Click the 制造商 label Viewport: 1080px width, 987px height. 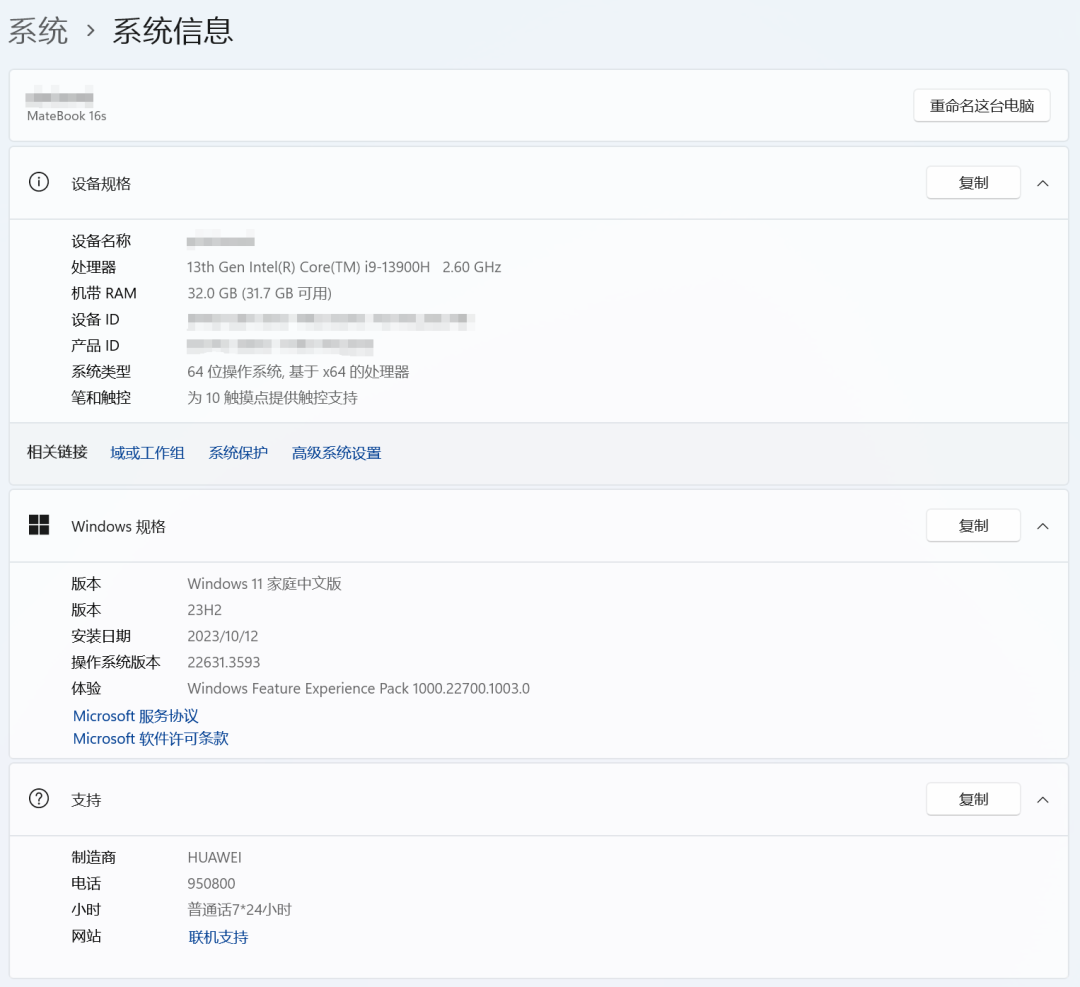(94, 858)
